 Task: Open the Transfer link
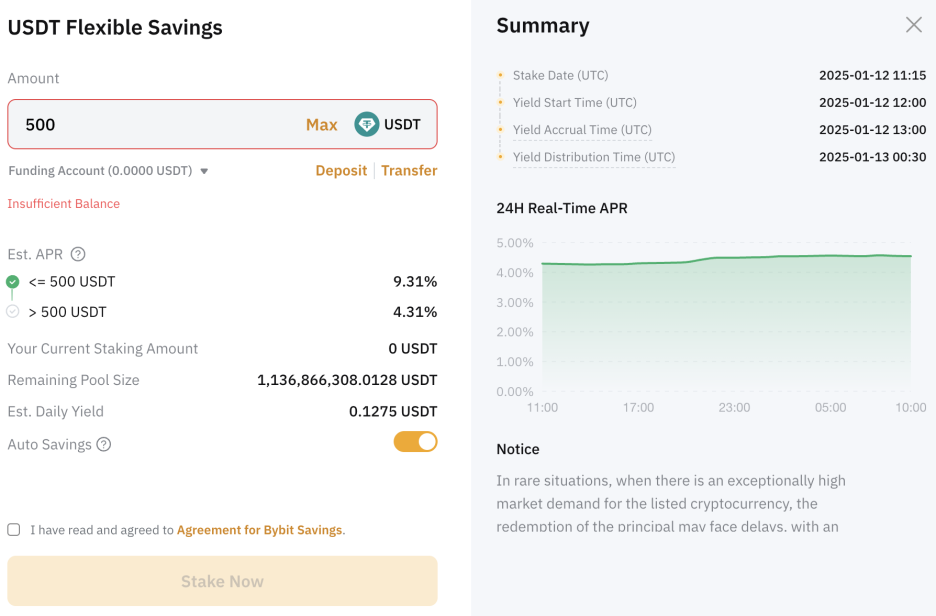tap(410, 171)
